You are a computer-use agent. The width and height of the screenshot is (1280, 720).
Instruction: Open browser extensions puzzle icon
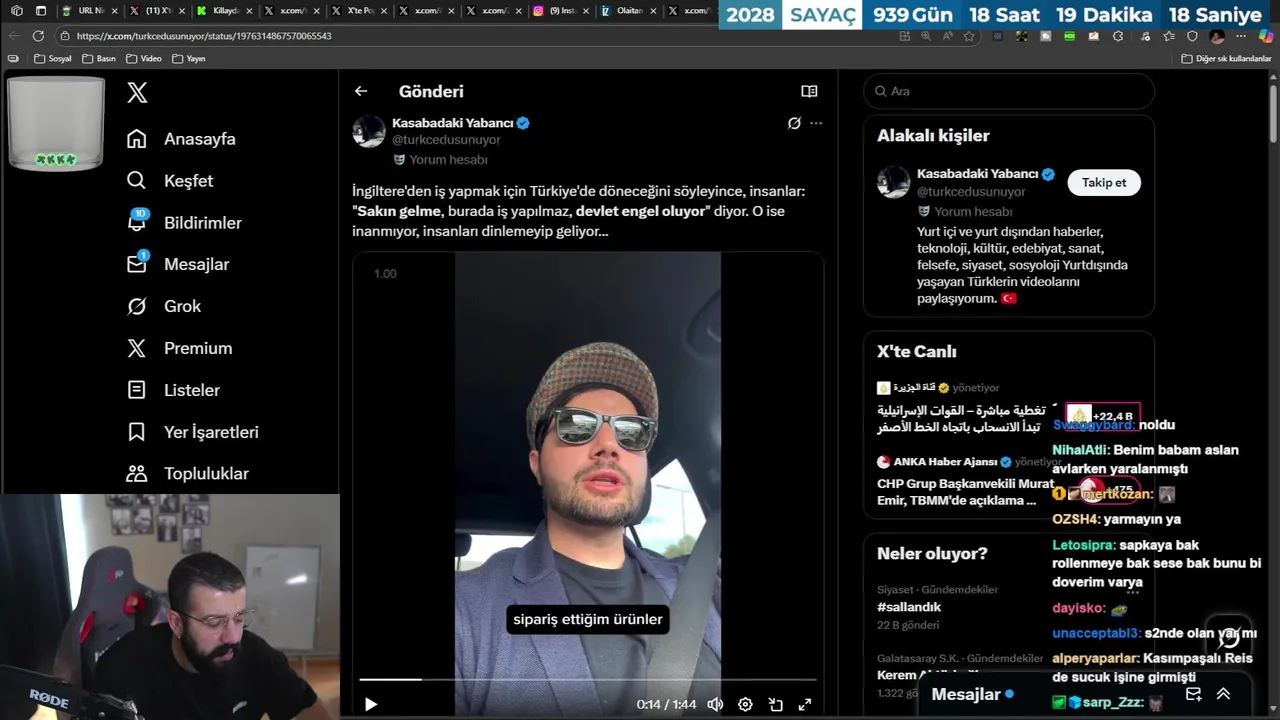click(x=1118, y=36)
